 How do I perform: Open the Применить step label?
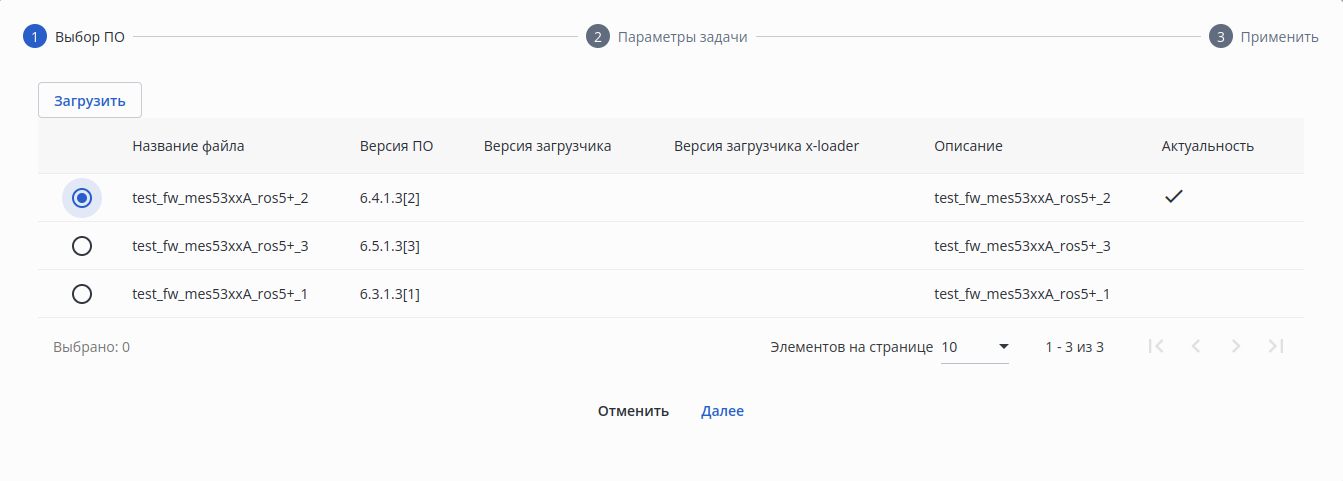tap(1279, 37)
